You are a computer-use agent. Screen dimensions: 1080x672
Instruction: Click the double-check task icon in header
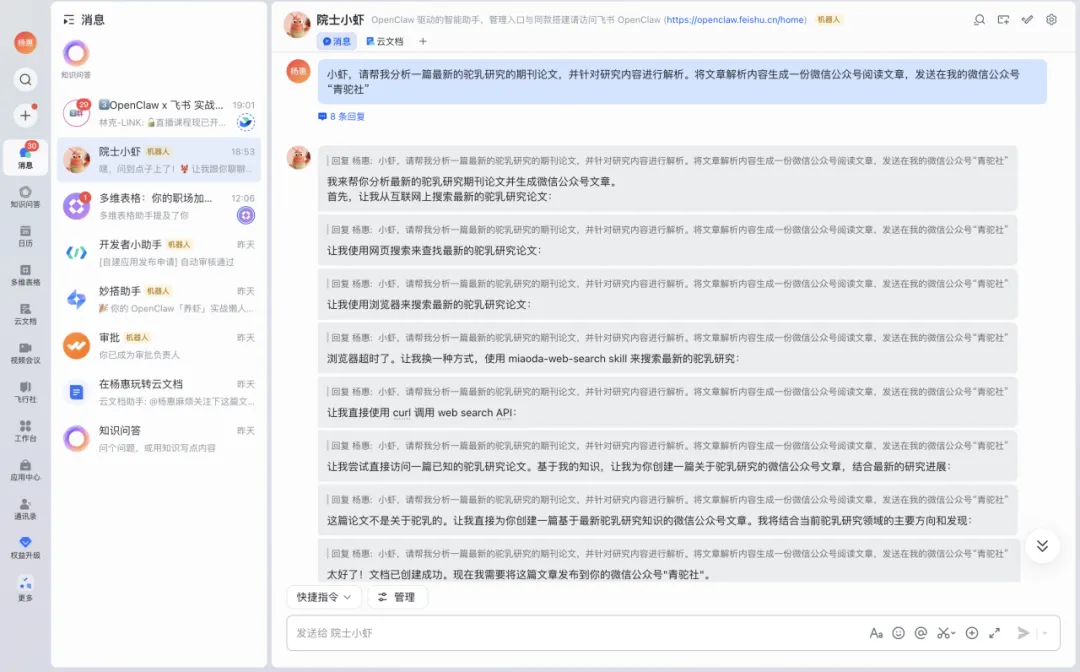pos(1027,20)
